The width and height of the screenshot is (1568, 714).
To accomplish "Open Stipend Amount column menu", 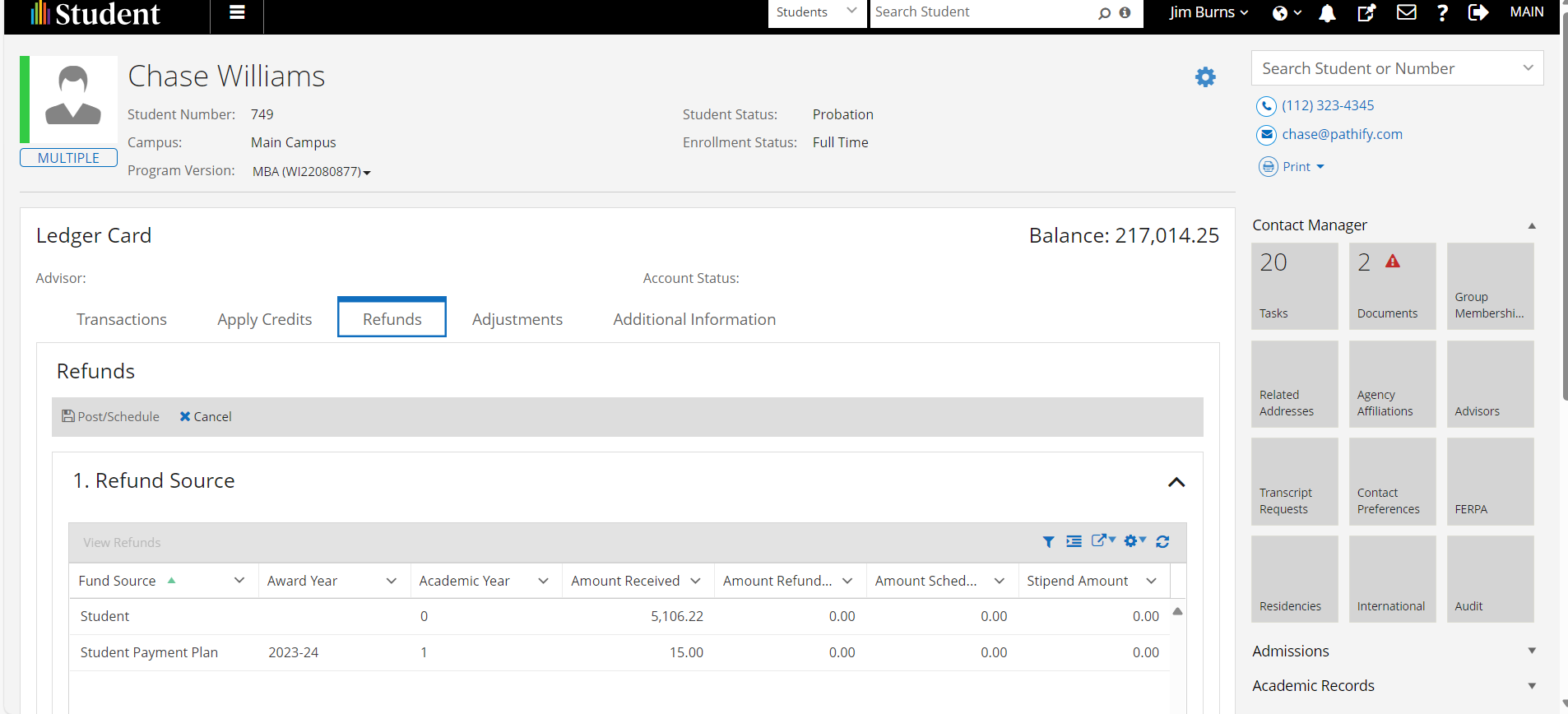I will coord(1152,581).
